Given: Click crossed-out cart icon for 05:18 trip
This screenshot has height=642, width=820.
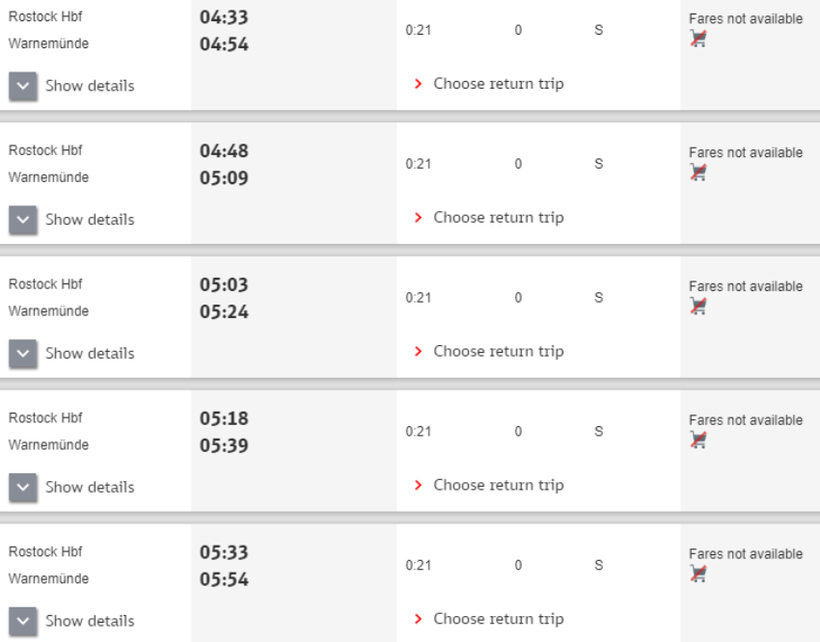Looking at the screenshot, I should pos(698,440).
